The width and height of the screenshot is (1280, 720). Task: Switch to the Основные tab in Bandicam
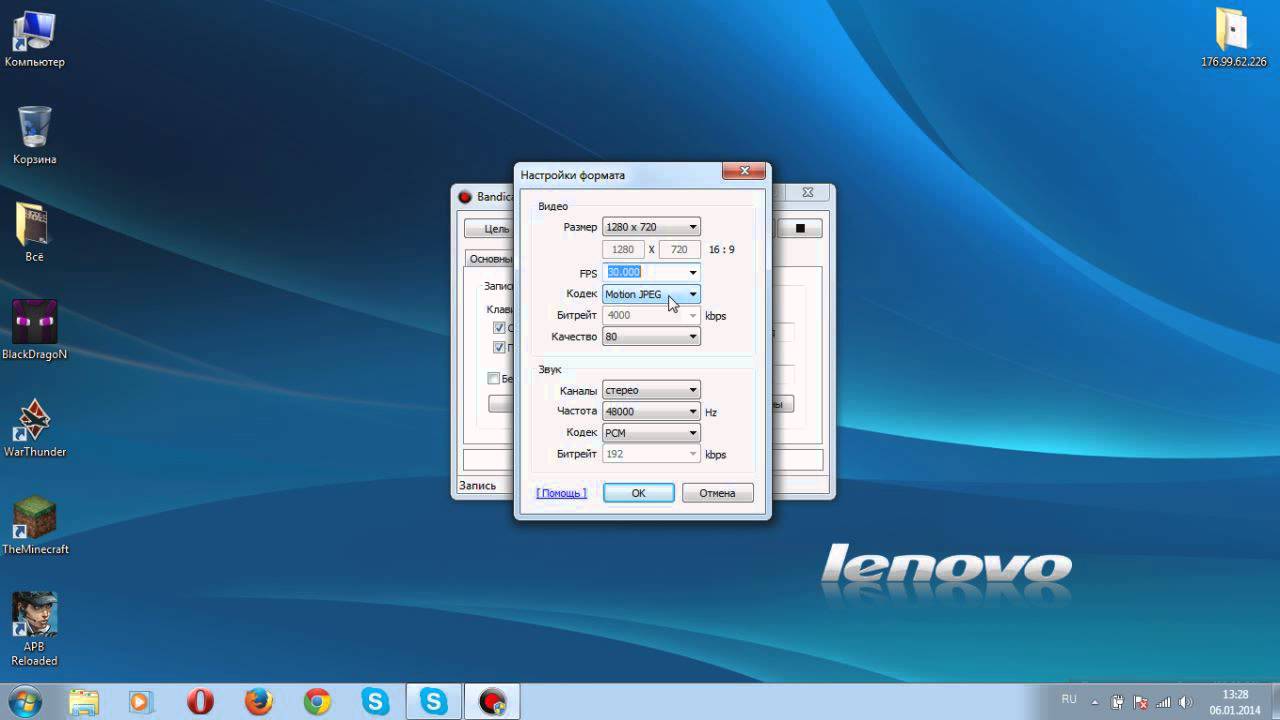click(490, 258)
